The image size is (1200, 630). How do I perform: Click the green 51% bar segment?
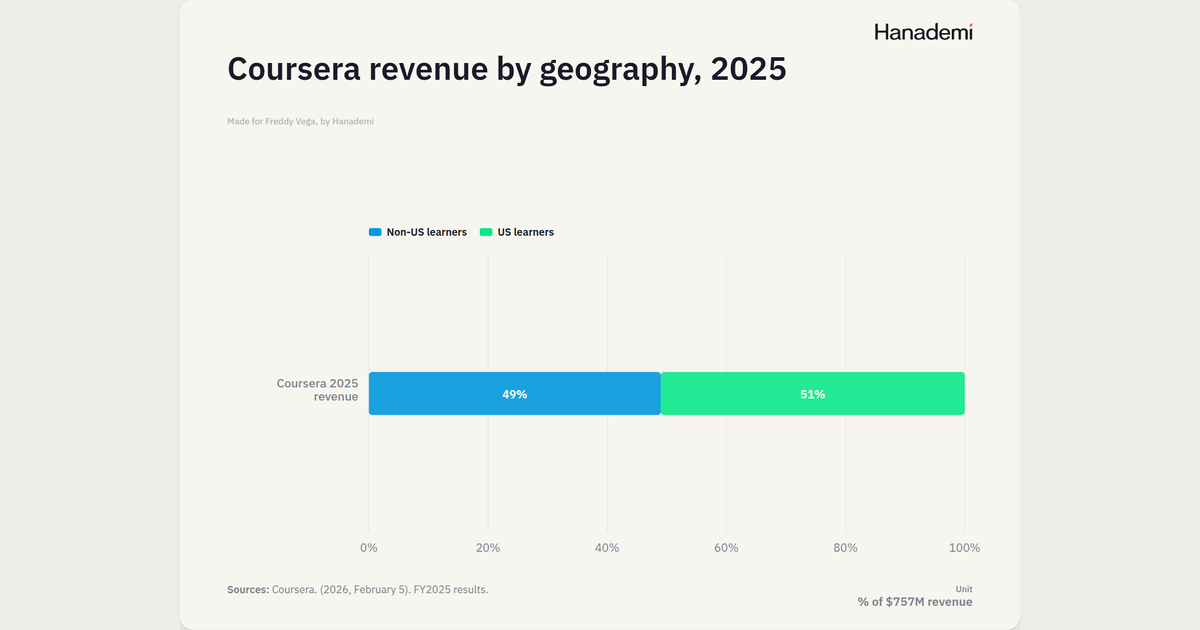click(813, 394)
